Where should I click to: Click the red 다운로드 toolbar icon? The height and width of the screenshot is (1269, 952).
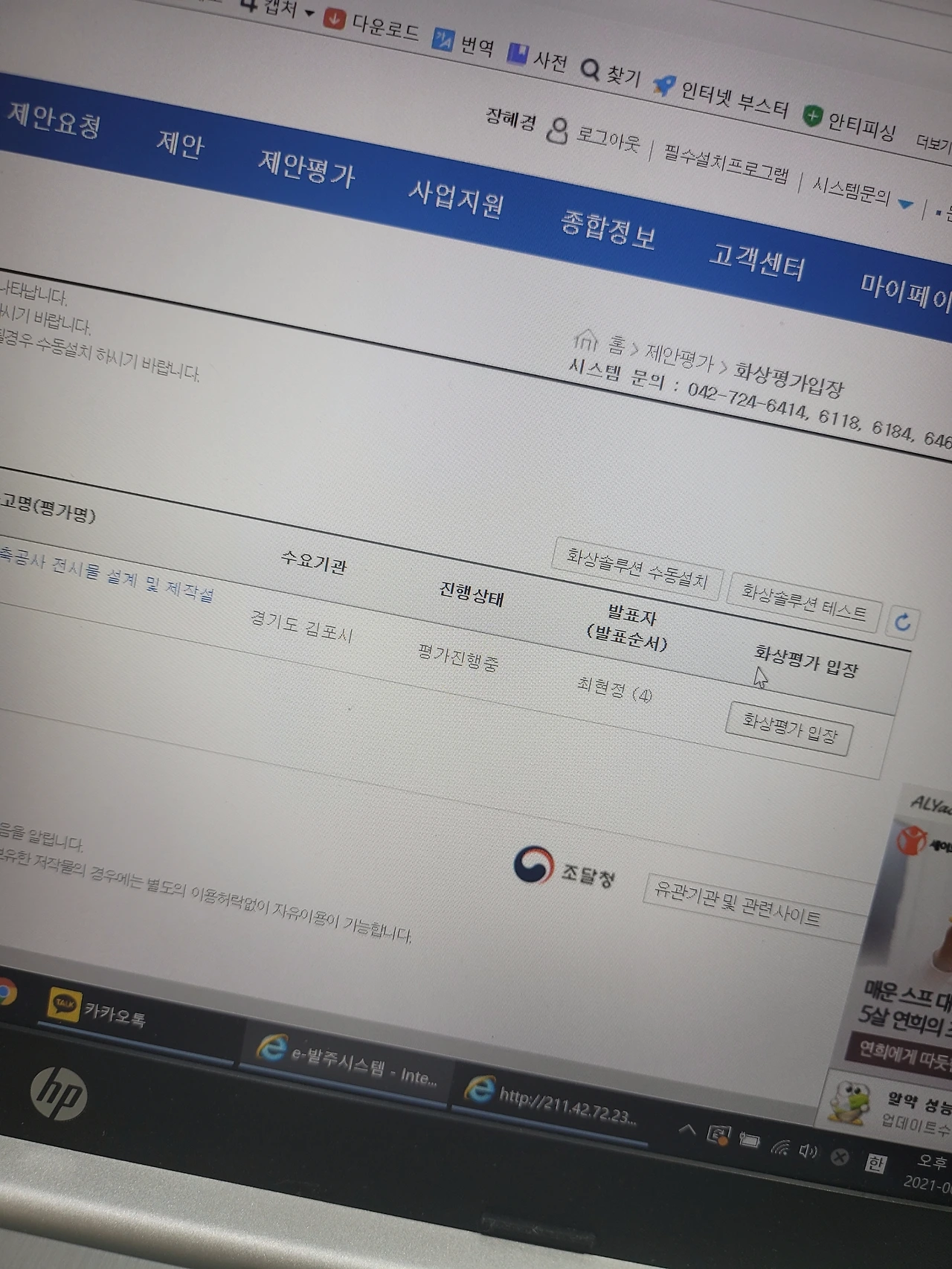tap(335, 19)
